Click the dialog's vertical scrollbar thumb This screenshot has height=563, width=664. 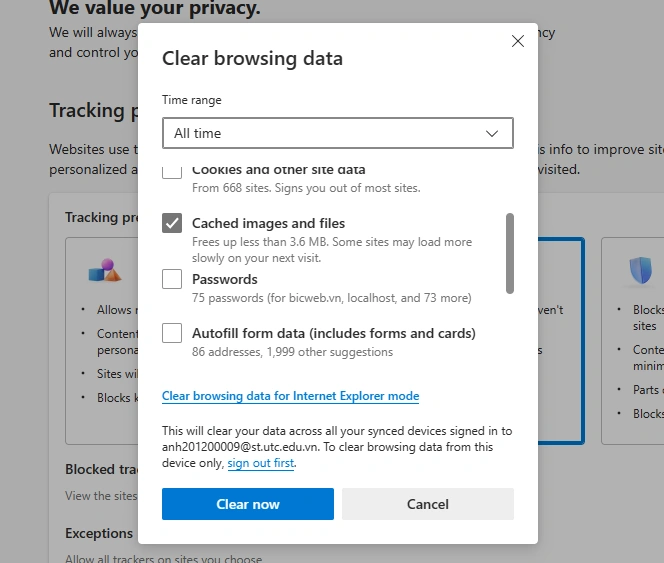510,253
